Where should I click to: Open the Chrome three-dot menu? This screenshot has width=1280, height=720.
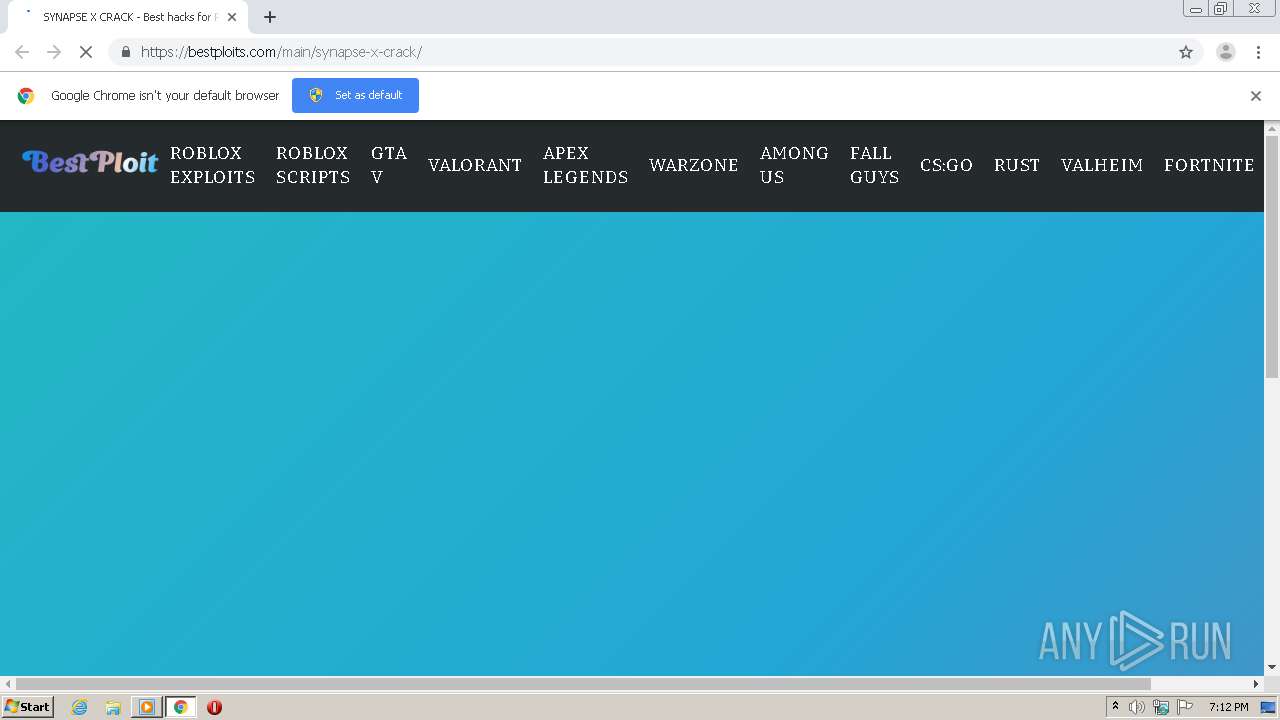pyautogui.click(x=1258, y=52)
